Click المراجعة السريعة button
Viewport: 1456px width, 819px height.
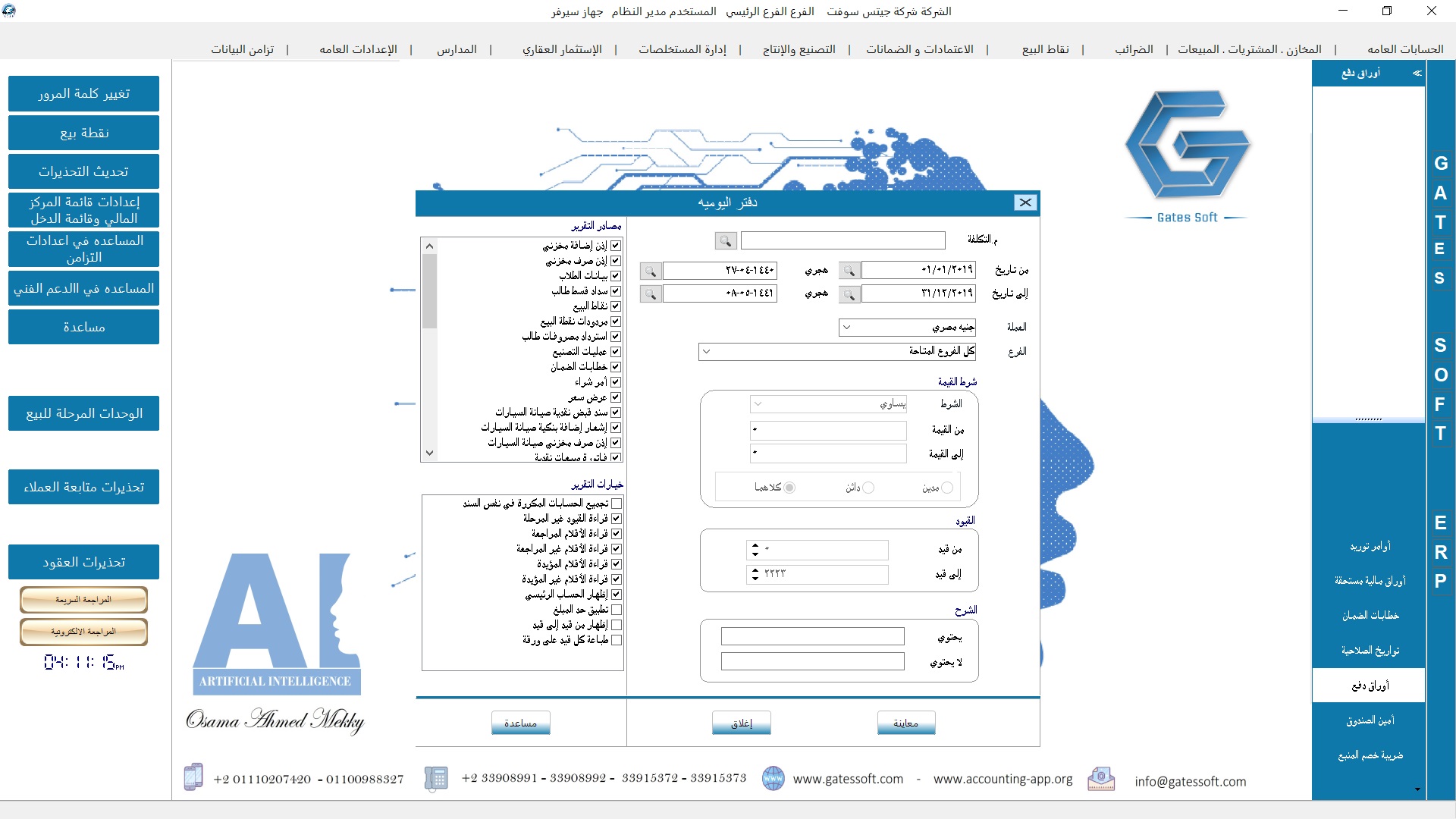(x=83, y=600)
